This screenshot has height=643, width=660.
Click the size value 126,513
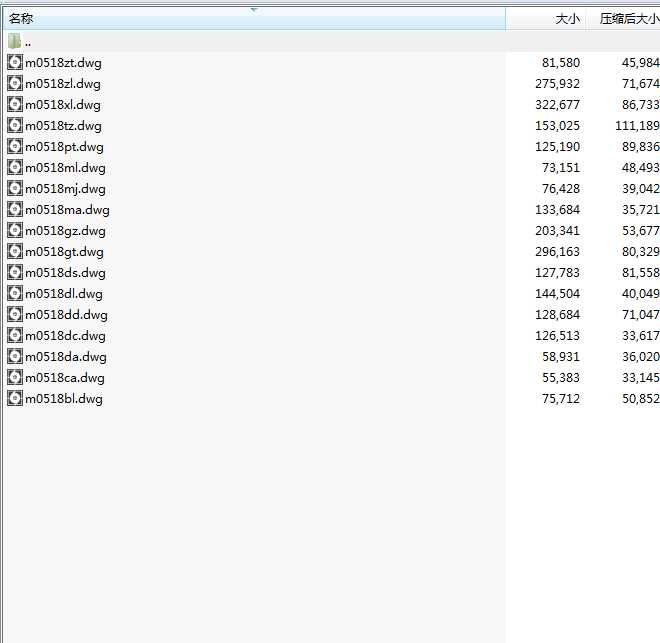click(557, 336)
